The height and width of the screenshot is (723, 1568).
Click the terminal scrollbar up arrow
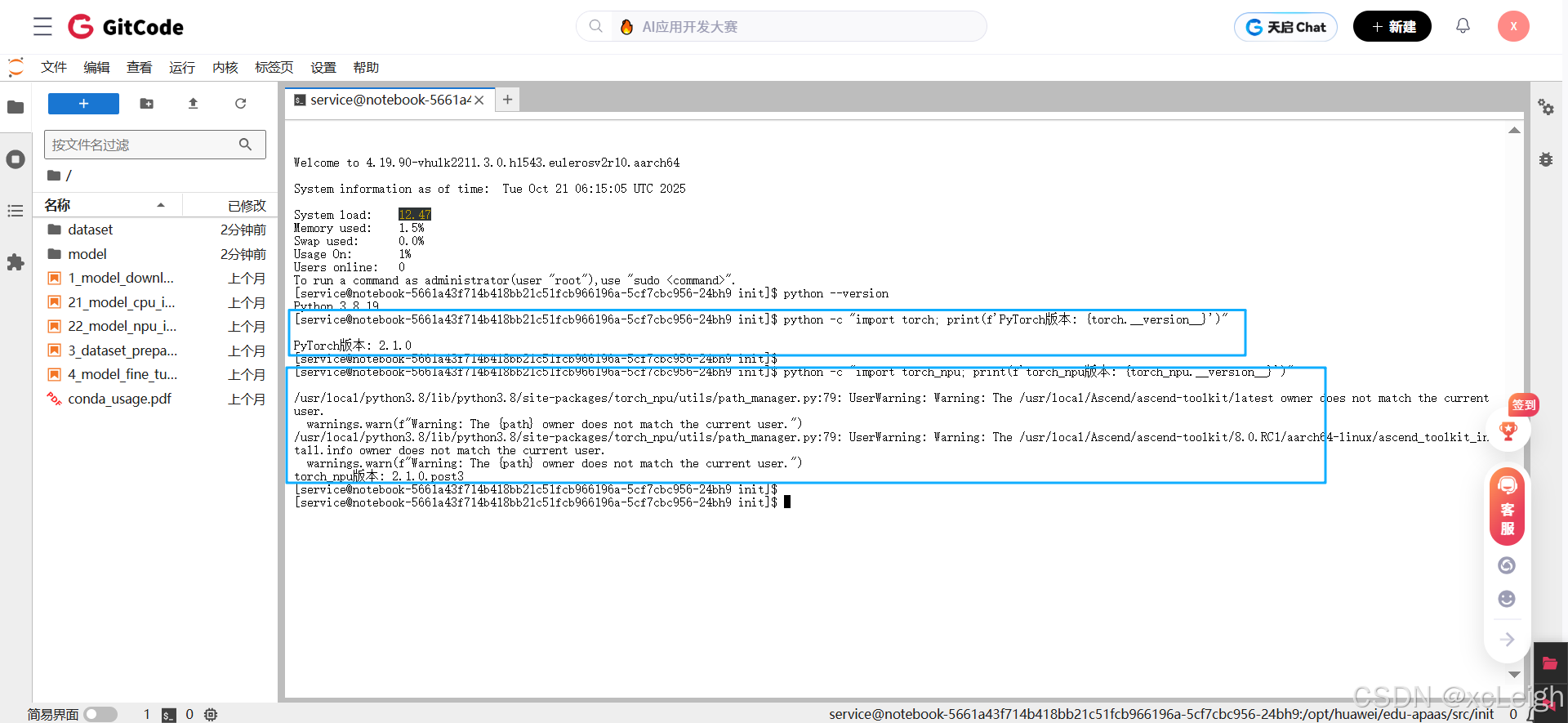tap(1514, 131)
